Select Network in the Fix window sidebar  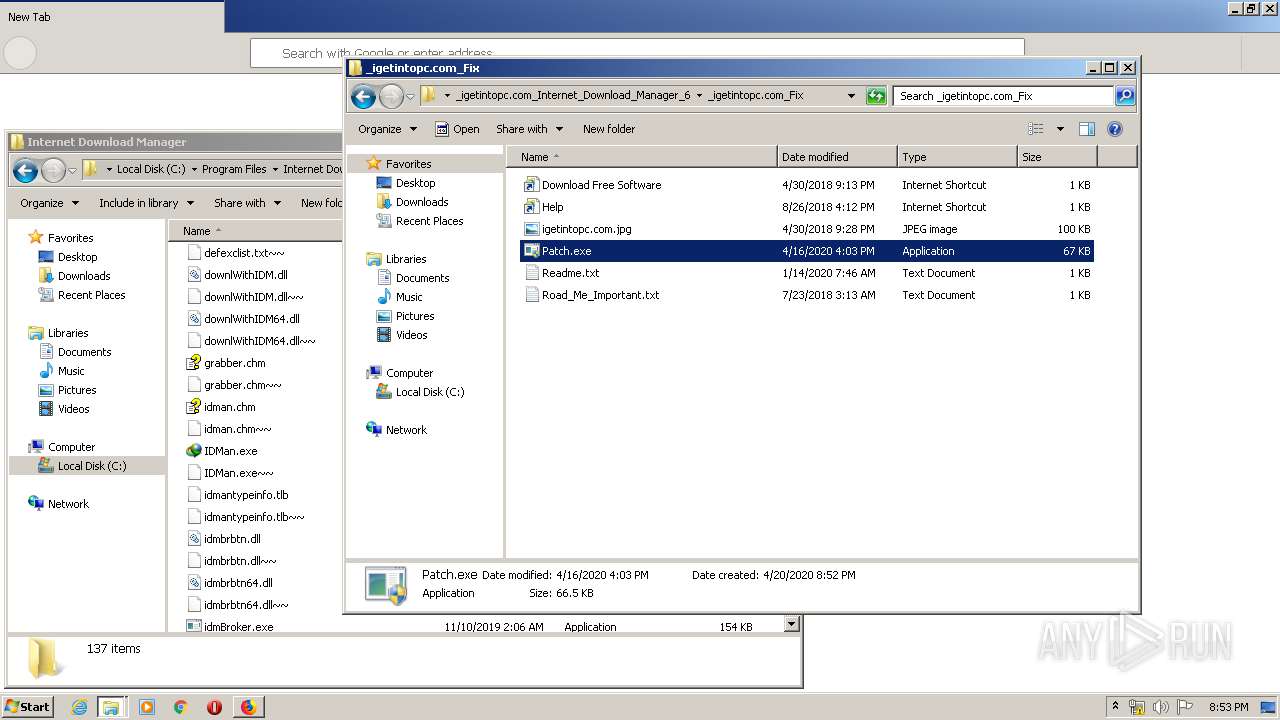406,430
